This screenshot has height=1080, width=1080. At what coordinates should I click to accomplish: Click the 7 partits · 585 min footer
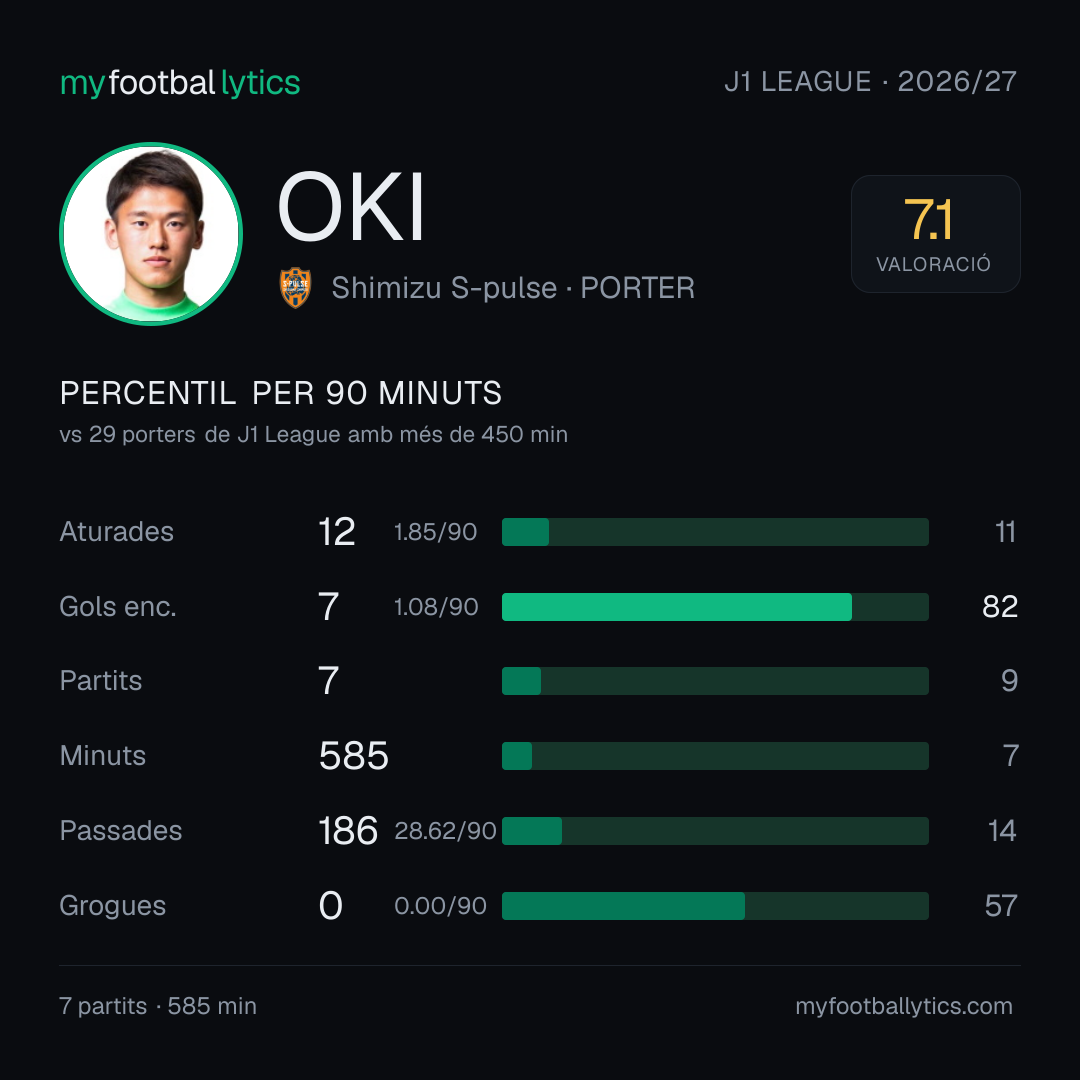coord(158,1006)
